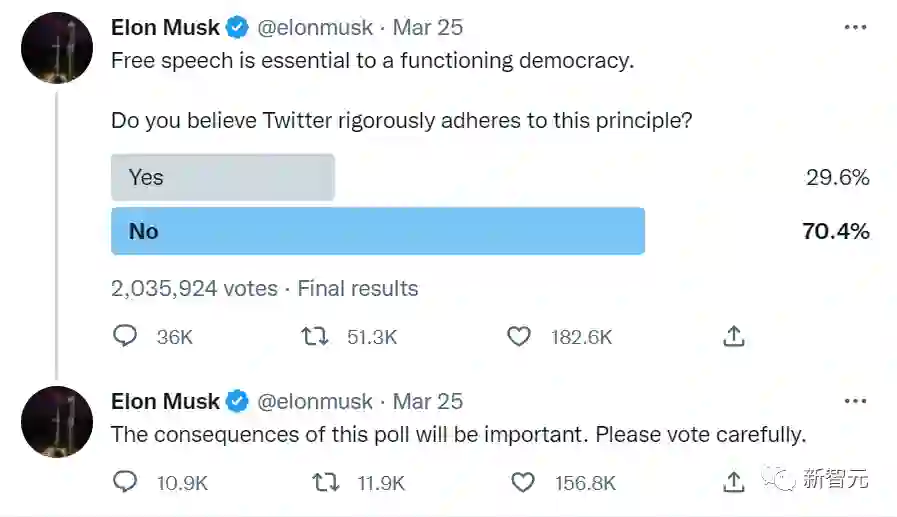
Task: Reply to the 'consequences of this poll' tweet
Action: (124, 482)
